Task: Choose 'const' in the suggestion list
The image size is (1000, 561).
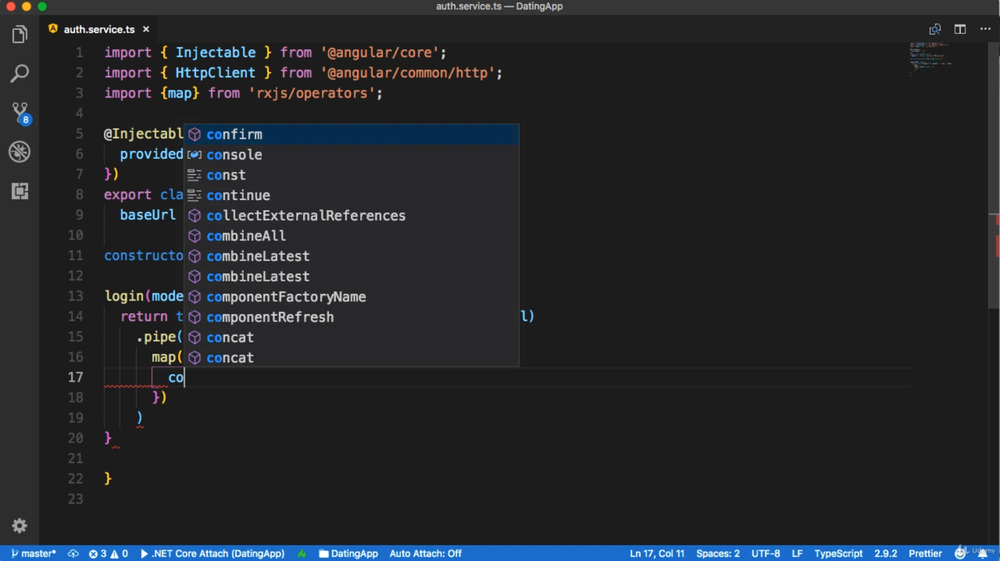Action: click(226, 175)
